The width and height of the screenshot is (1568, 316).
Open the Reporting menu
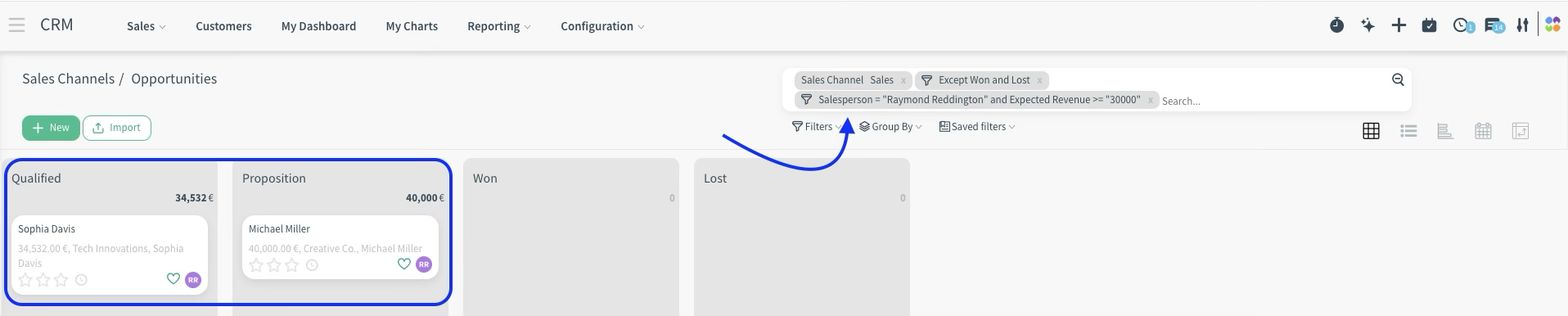(x=498, y=26)
